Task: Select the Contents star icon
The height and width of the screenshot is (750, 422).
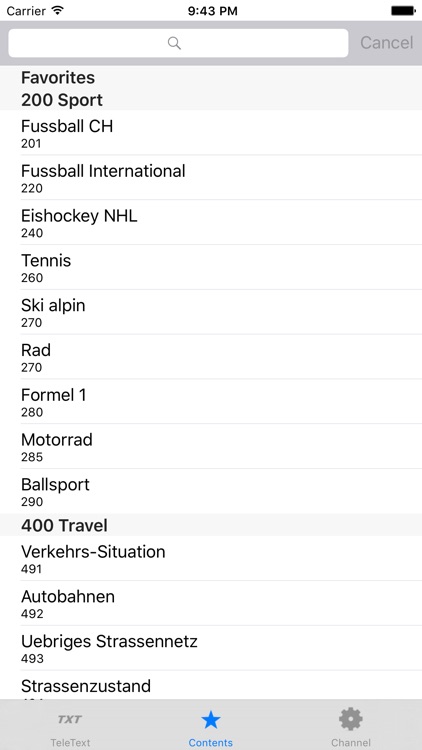Action: pos(211,719)
